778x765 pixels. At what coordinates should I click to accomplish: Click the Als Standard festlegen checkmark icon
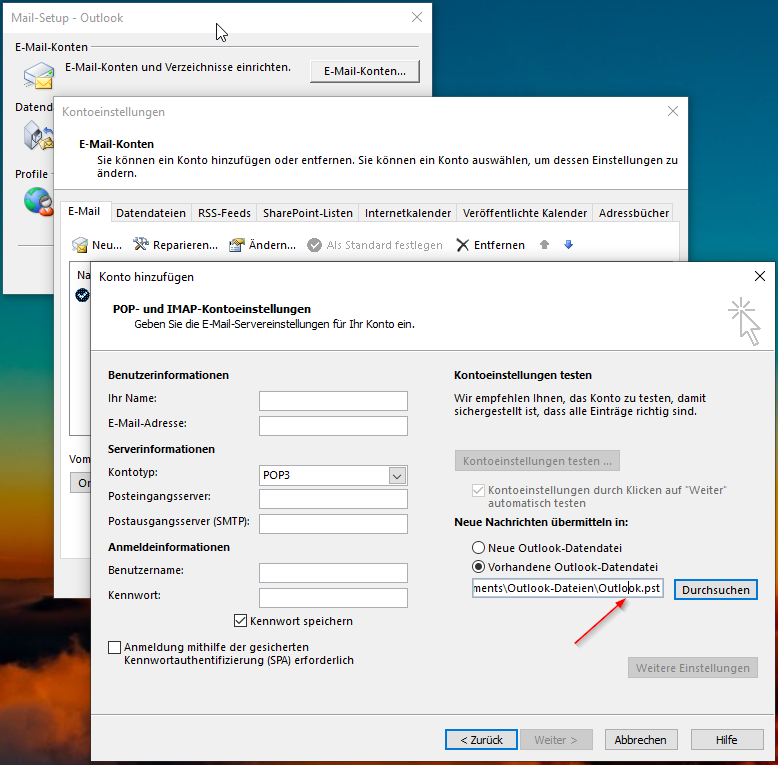(x=314, y=245)
